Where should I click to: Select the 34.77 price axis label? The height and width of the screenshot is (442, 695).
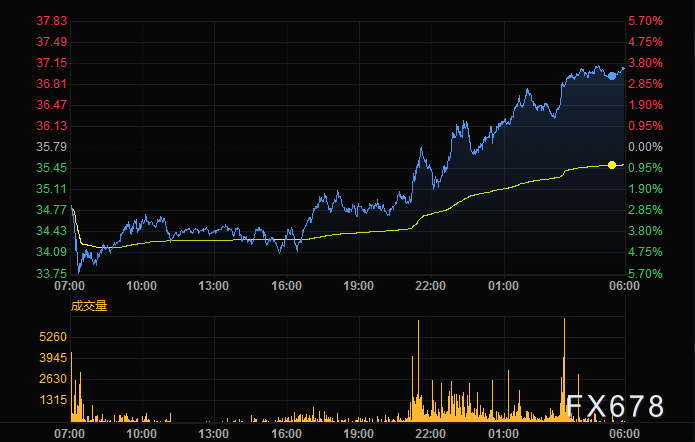(51, 210)
